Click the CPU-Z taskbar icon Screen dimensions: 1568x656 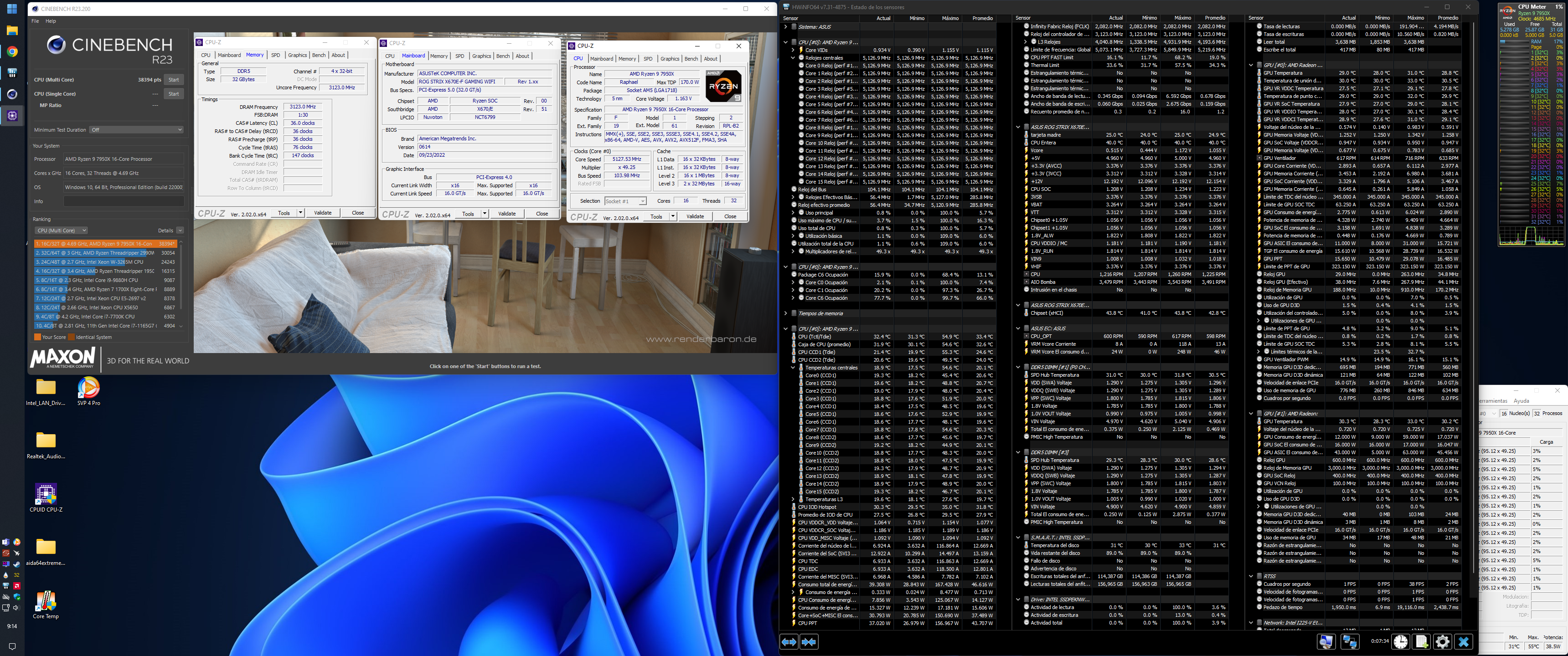pos(11,116)
